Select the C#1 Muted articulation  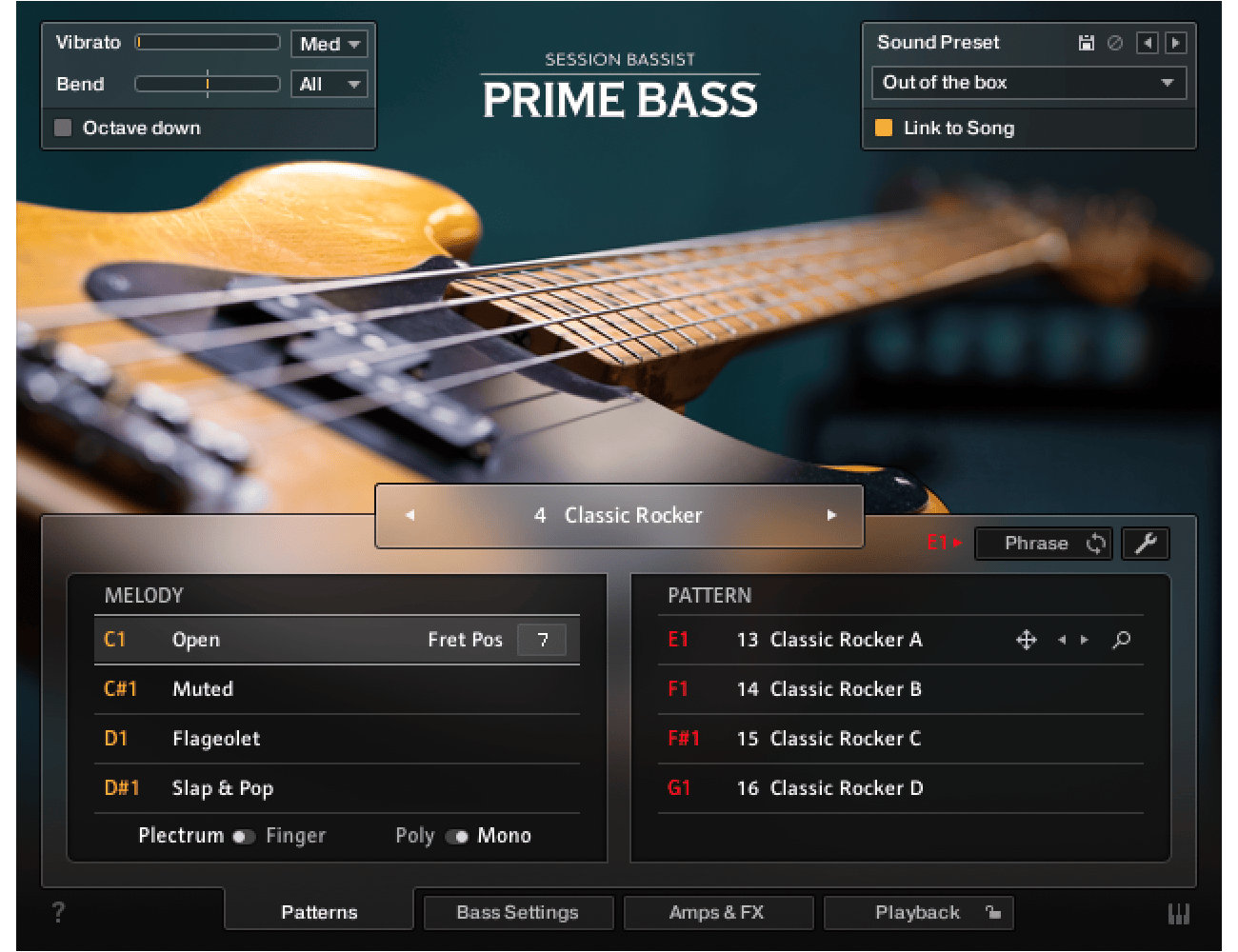337,689
